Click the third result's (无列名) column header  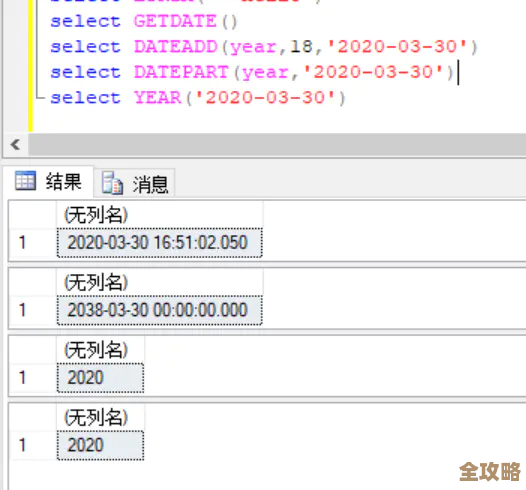point(101,350)
